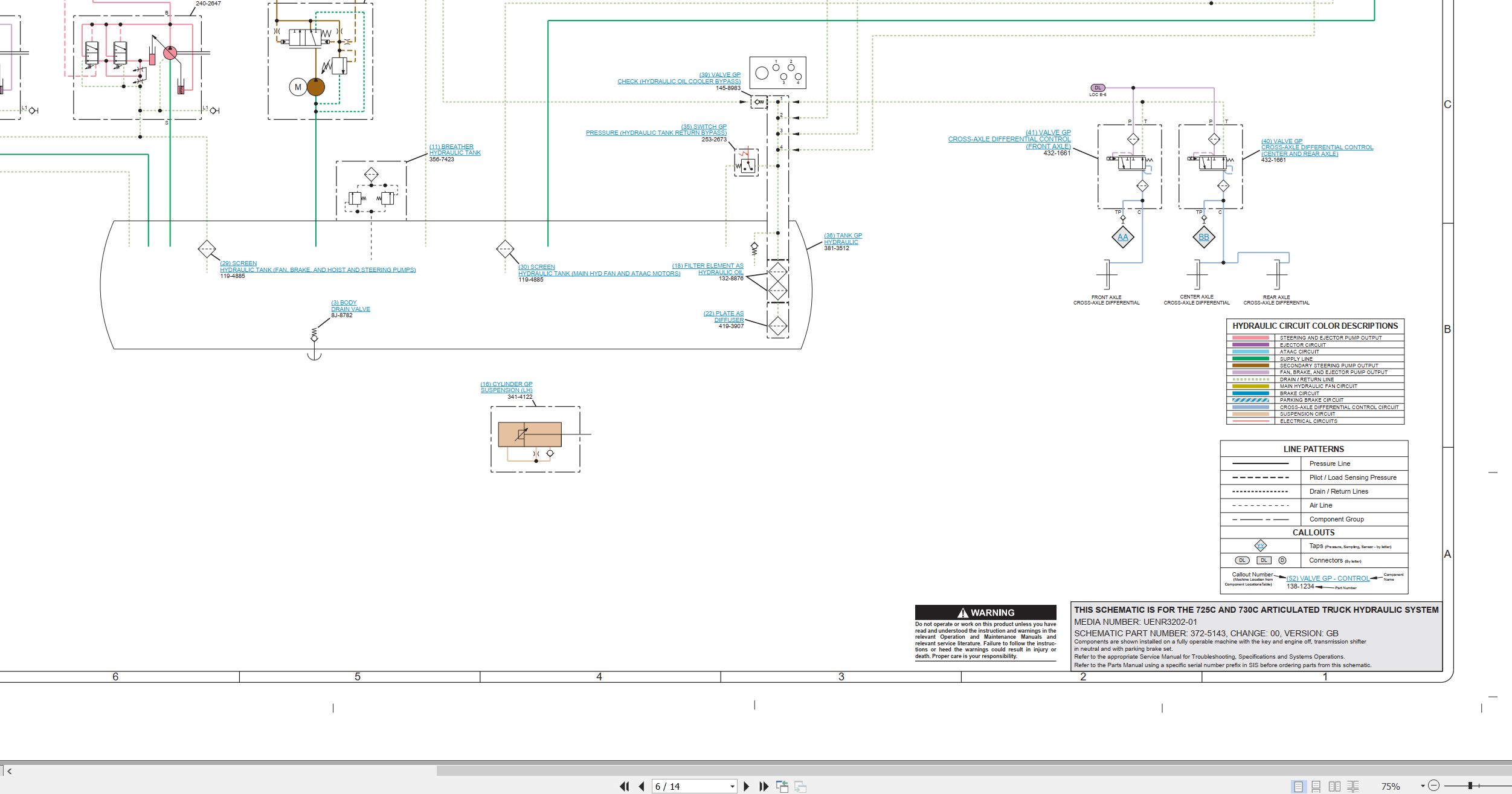The height and width of the screenshot is (794, 1512).
Task: Open the (22) Plate AS Diffuser link
Action: 724,317
